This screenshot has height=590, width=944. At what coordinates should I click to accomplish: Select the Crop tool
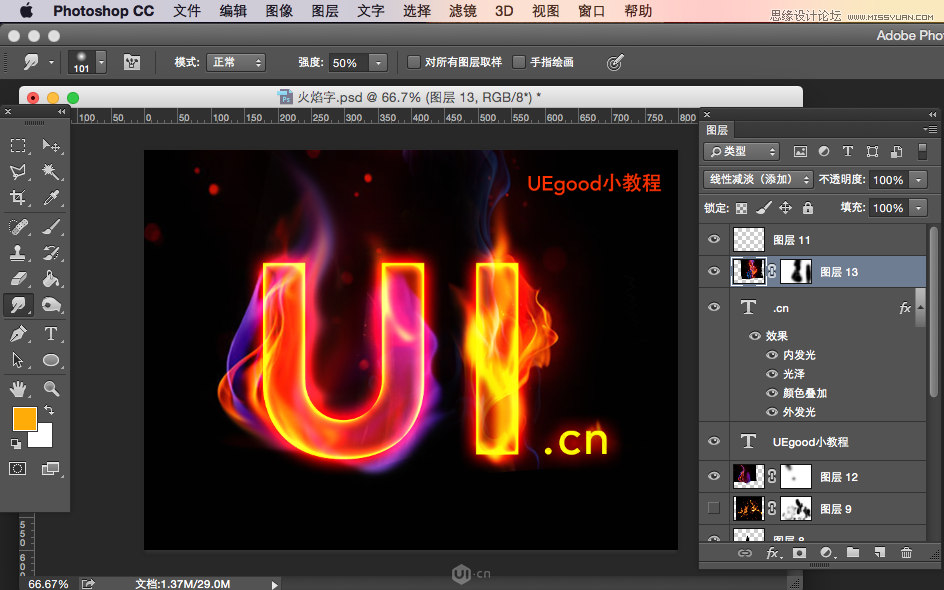tap(18, 197)
